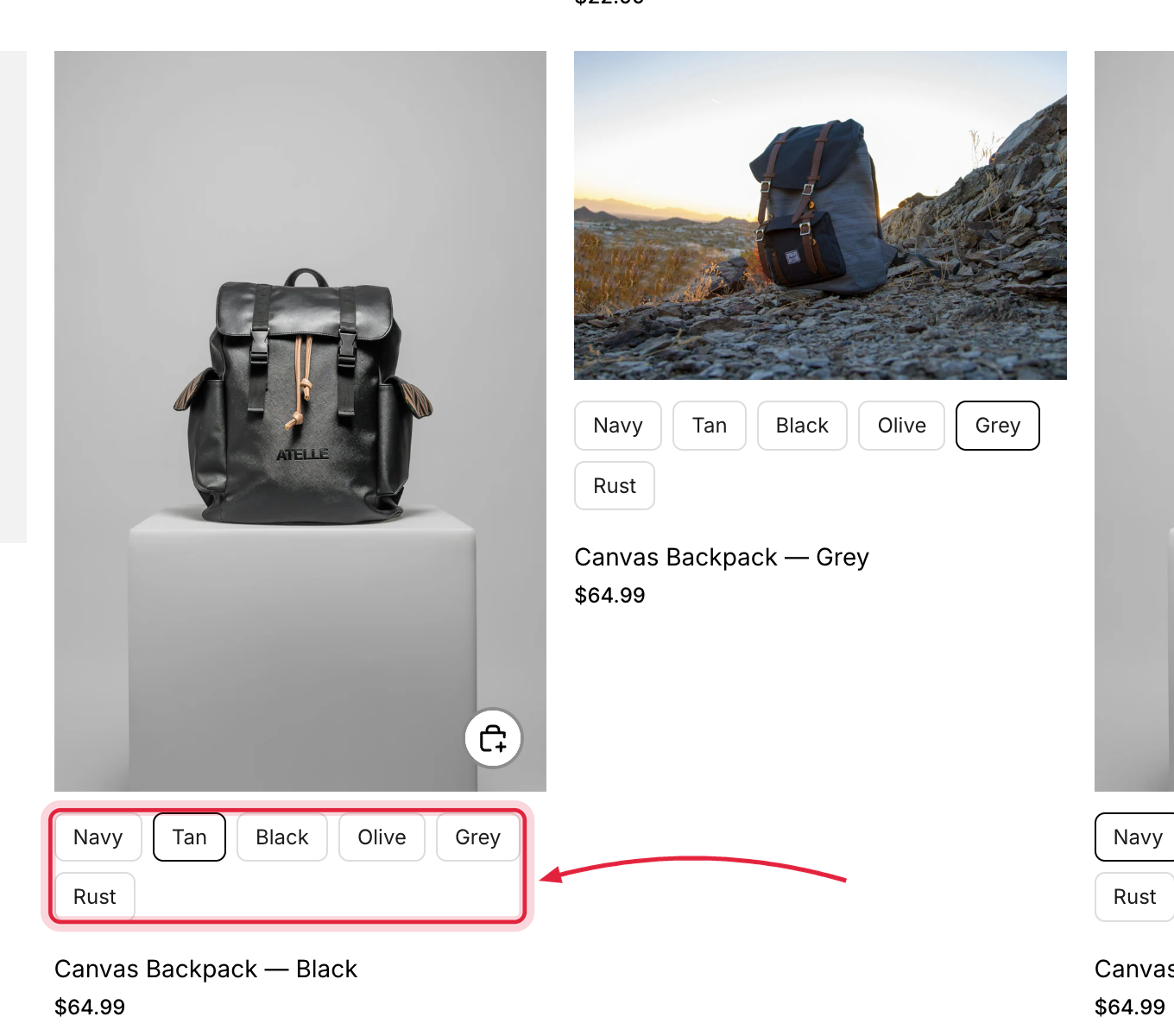Image resolution: width=1174 pixels, height=1036 pixels.
Task: Choose Rust variant for Grey backpack
Action: (x=615, y=486)
